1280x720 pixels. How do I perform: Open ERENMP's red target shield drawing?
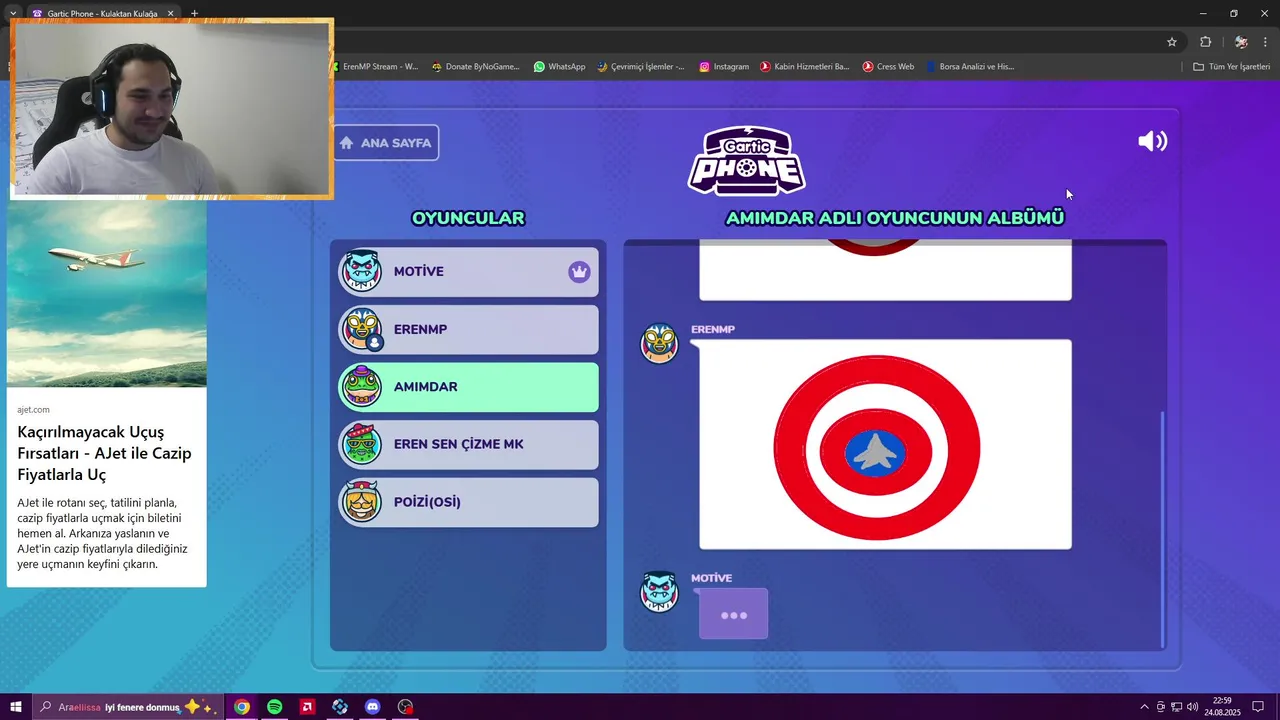[x=885, y=444]
